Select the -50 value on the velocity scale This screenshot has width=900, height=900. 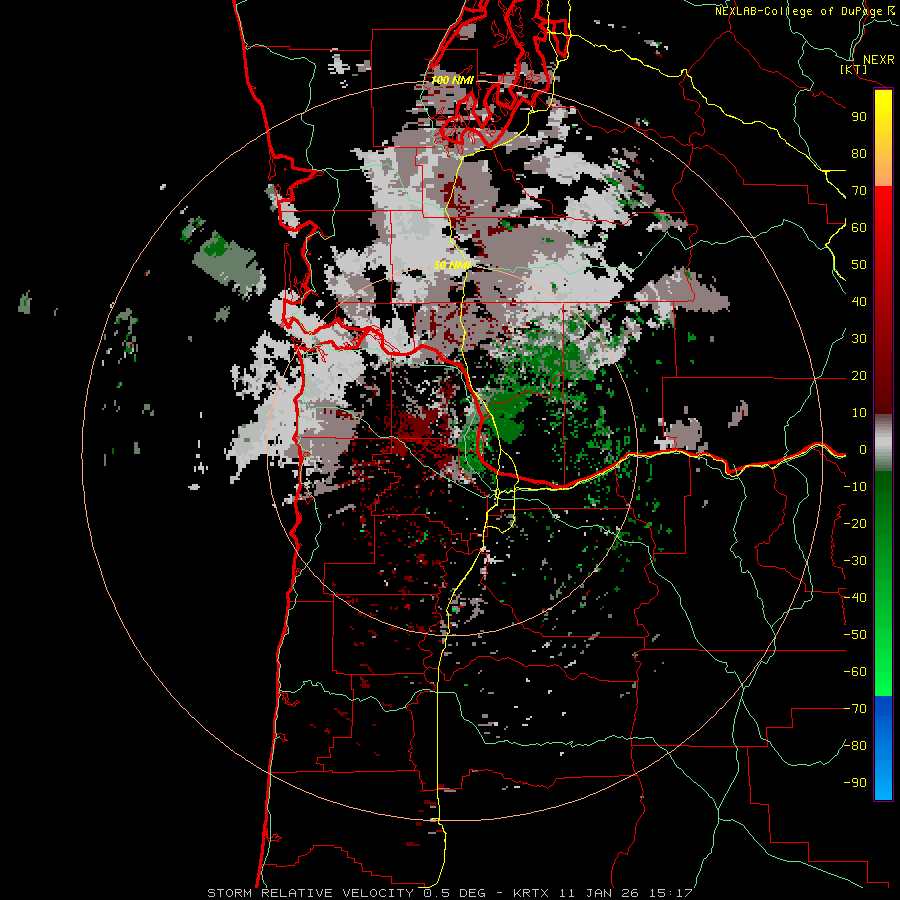tap(855, 635)
